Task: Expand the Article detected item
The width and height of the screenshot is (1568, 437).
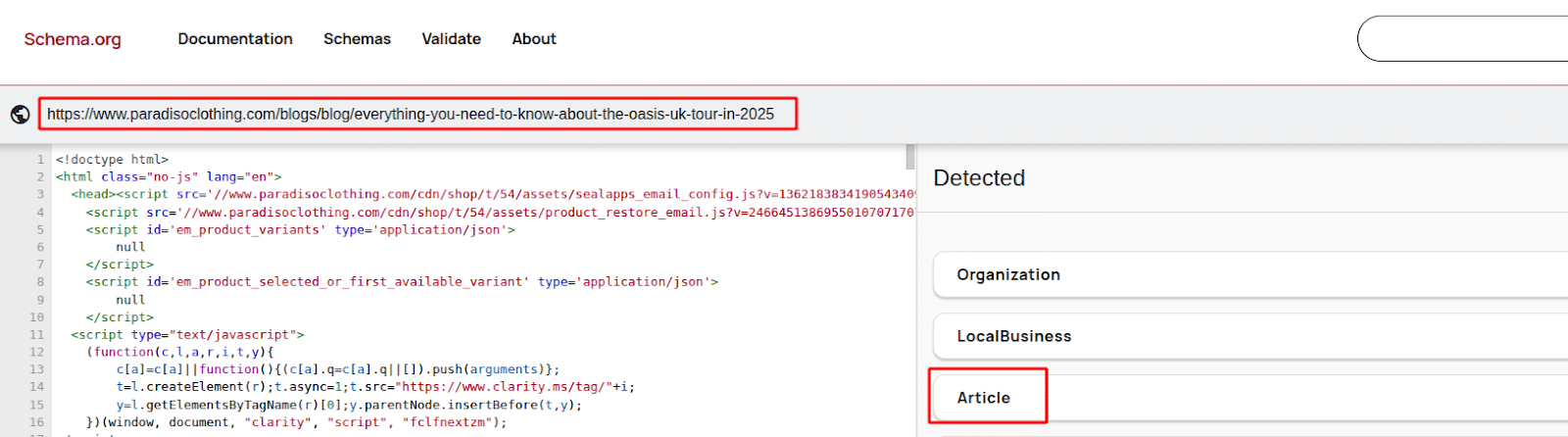Action: click(x=1250, y=398)
